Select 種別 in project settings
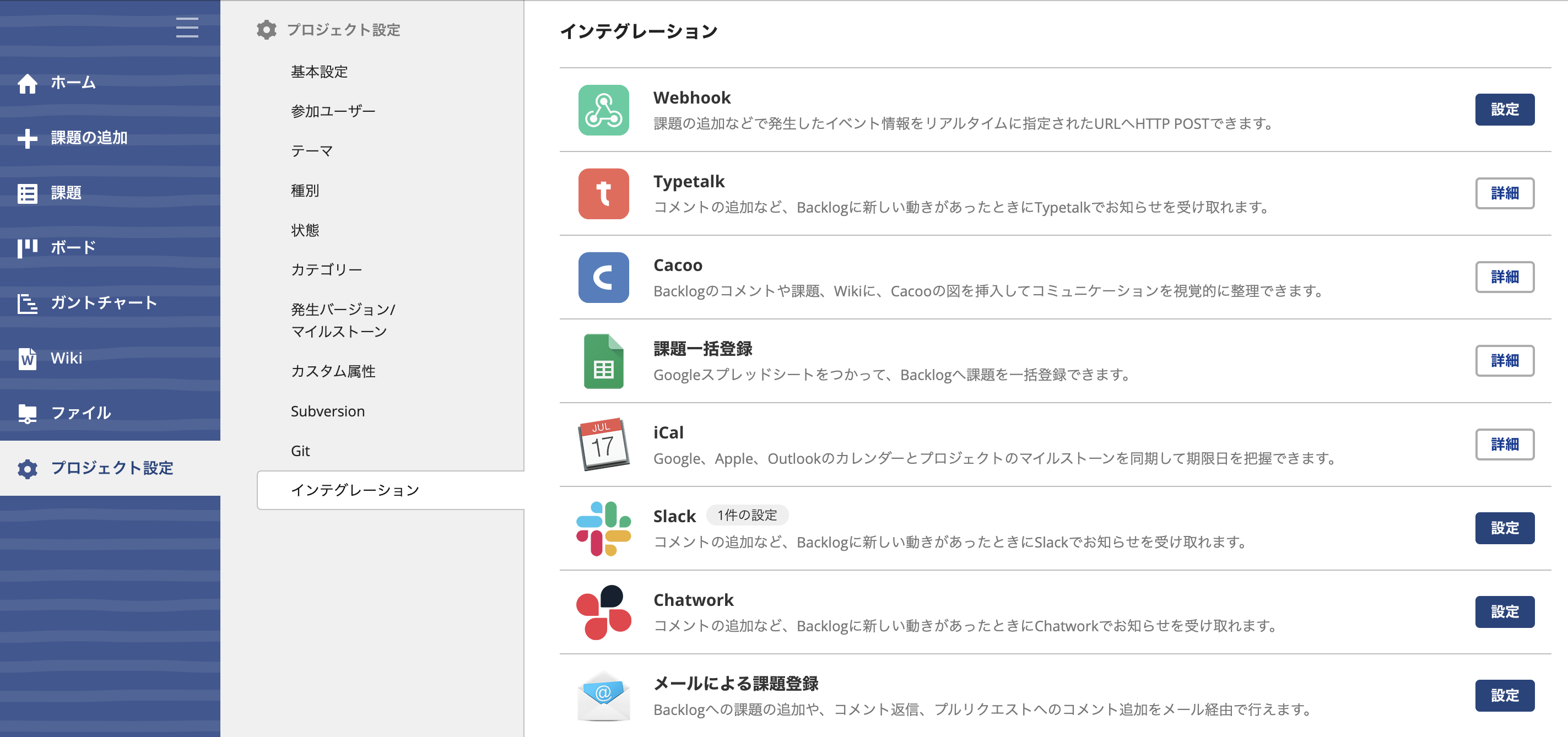 pos(305,191)
